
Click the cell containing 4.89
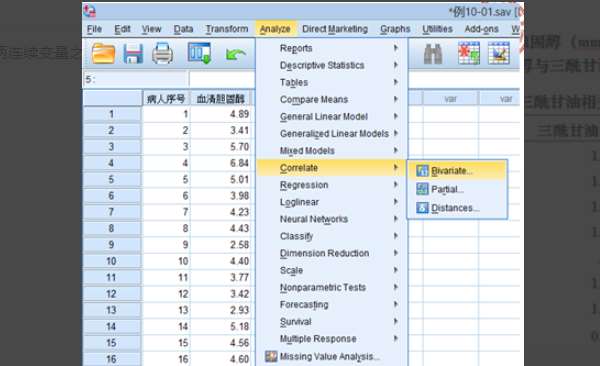point(221,114)
